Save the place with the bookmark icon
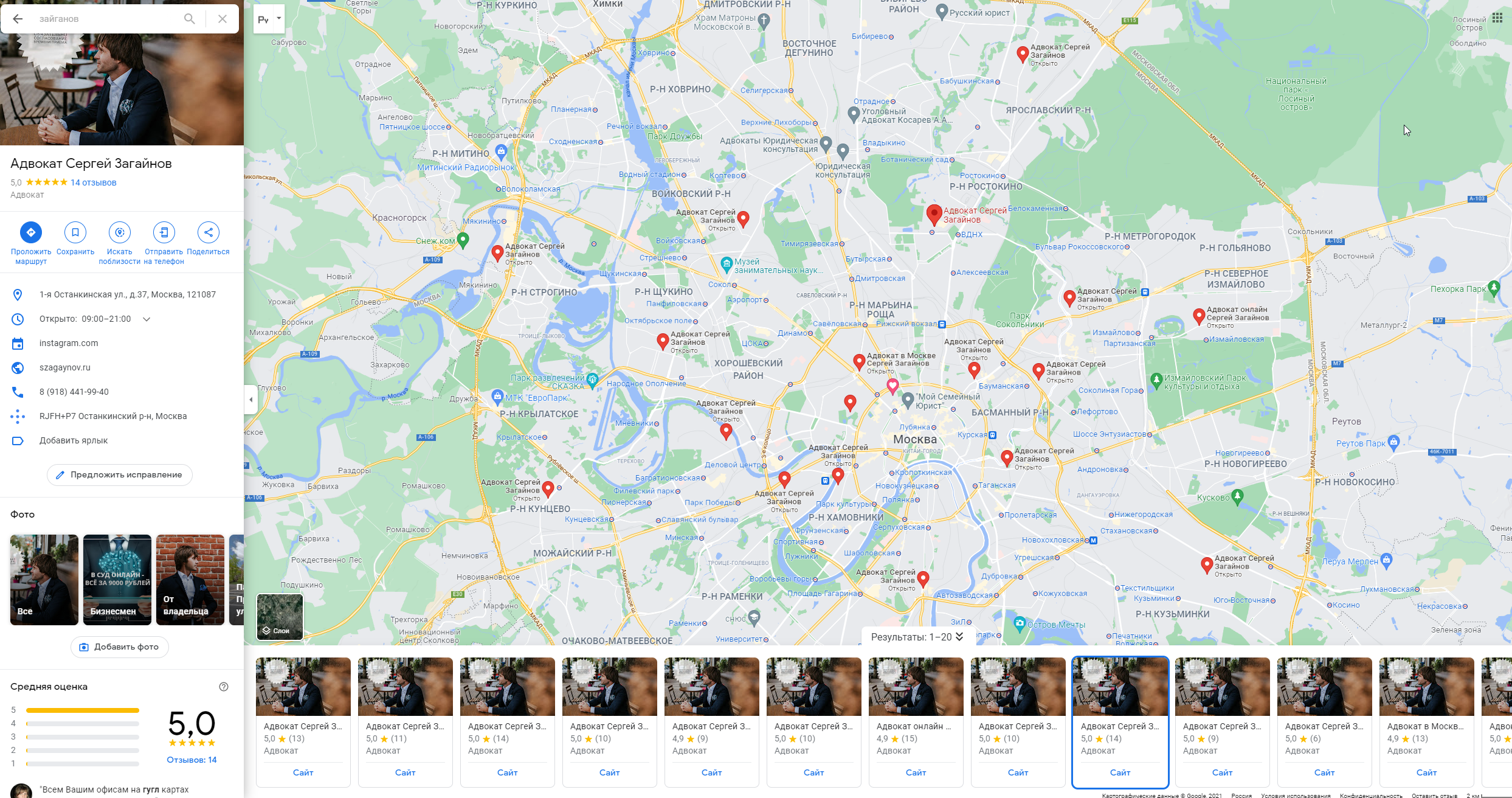Image resolution: width=1512 pixels, height=798 pixels. [x=75, y=232]
